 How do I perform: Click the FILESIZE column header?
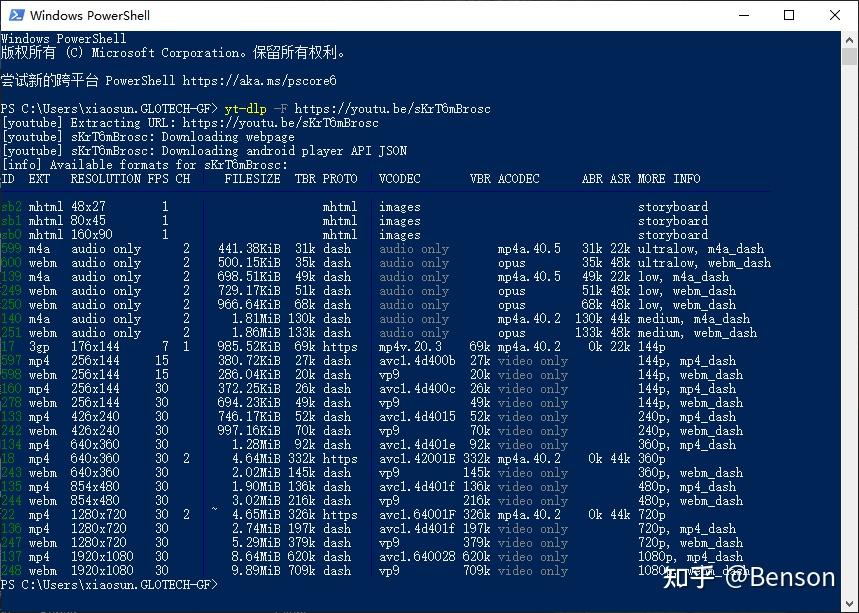pos(252,179)
